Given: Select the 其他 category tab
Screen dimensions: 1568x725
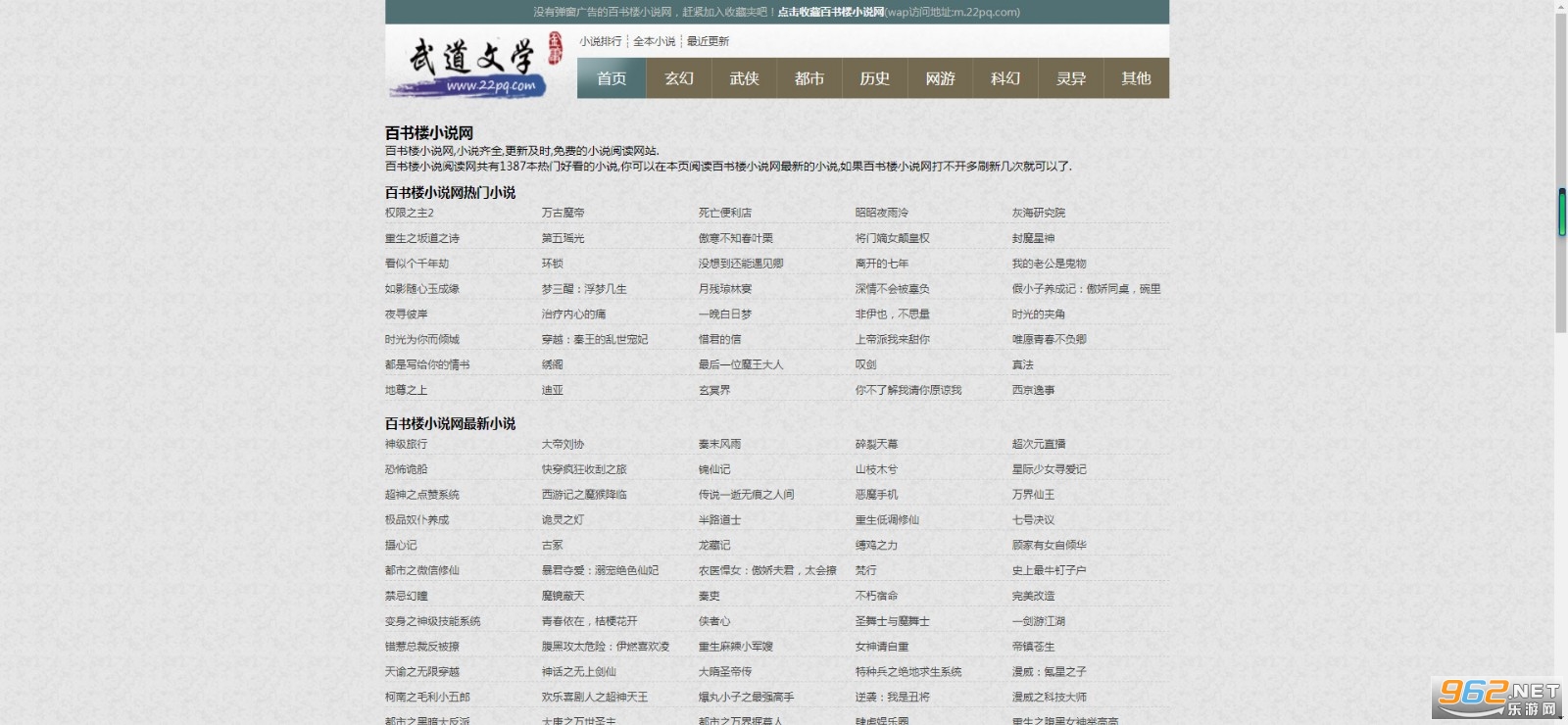Looking at the screenshot, I should (1137, 78).
